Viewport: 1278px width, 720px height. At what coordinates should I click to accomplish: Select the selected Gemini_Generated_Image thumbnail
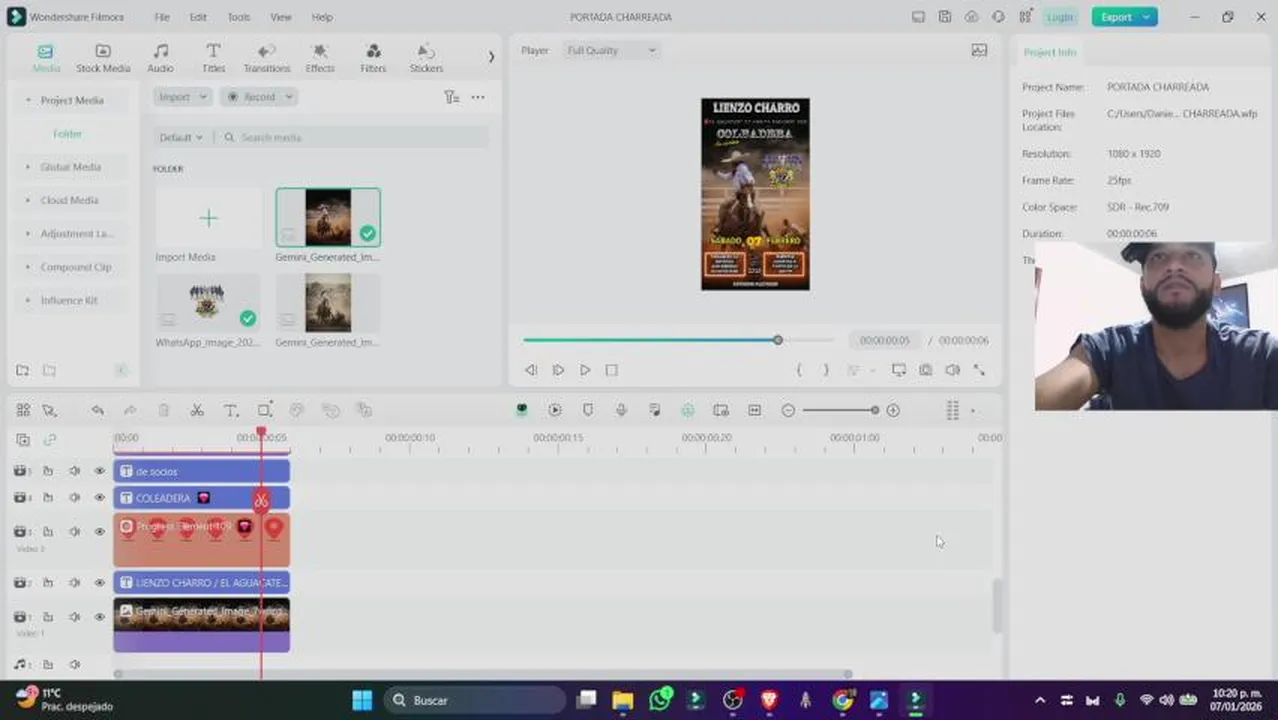click(328, 217)
